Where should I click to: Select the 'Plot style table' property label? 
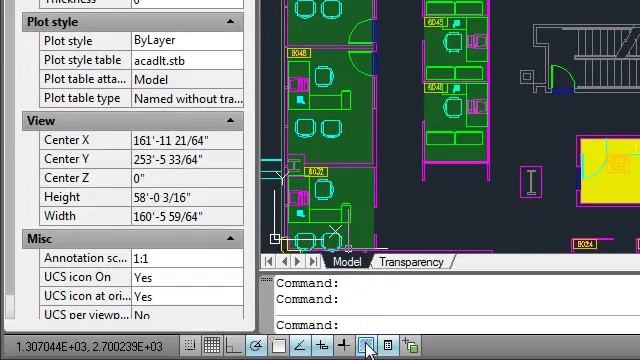[82, 60]
